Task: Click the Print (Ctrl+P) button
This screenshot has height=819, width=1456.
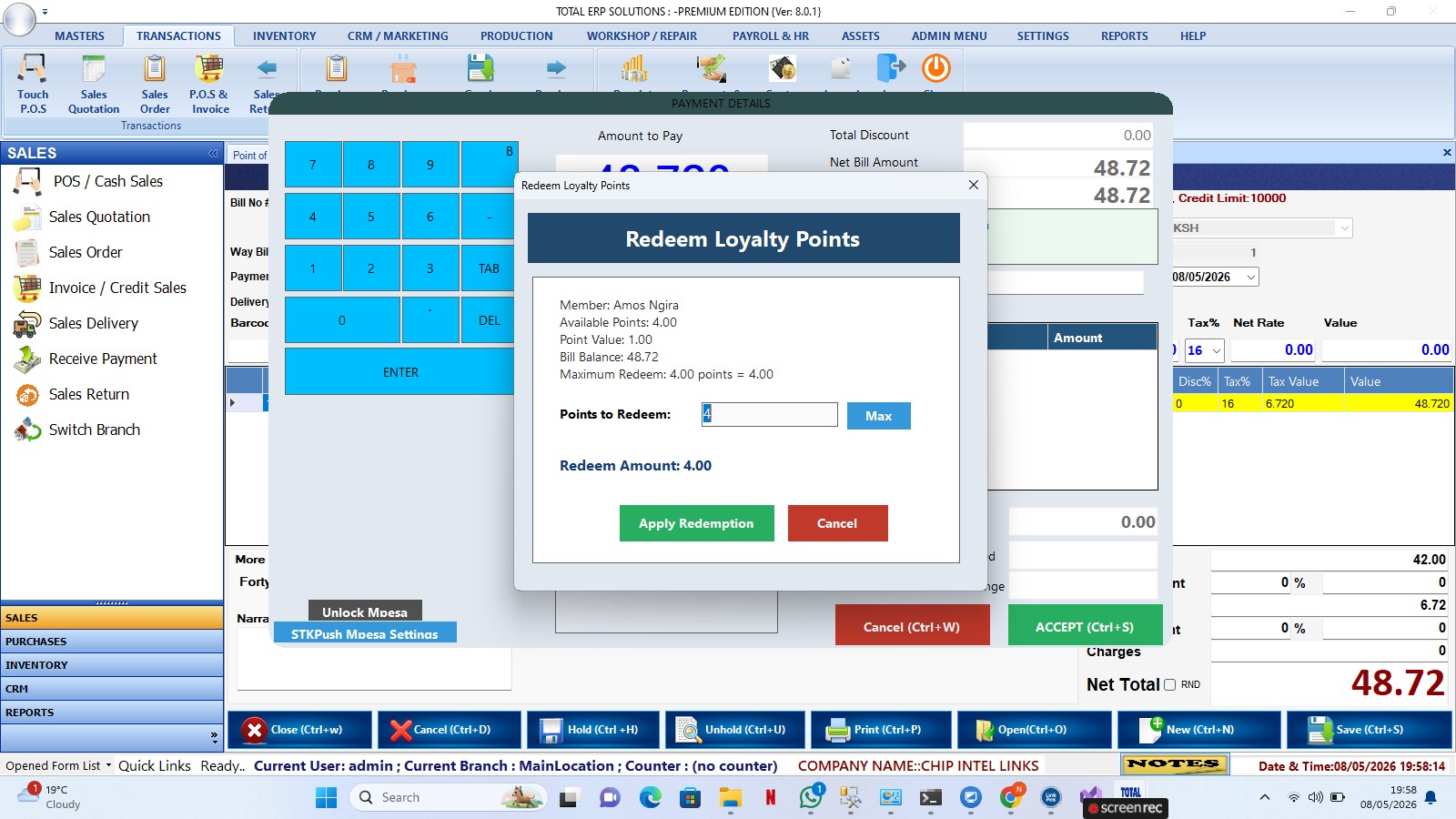Action: (x=881, y=730)
